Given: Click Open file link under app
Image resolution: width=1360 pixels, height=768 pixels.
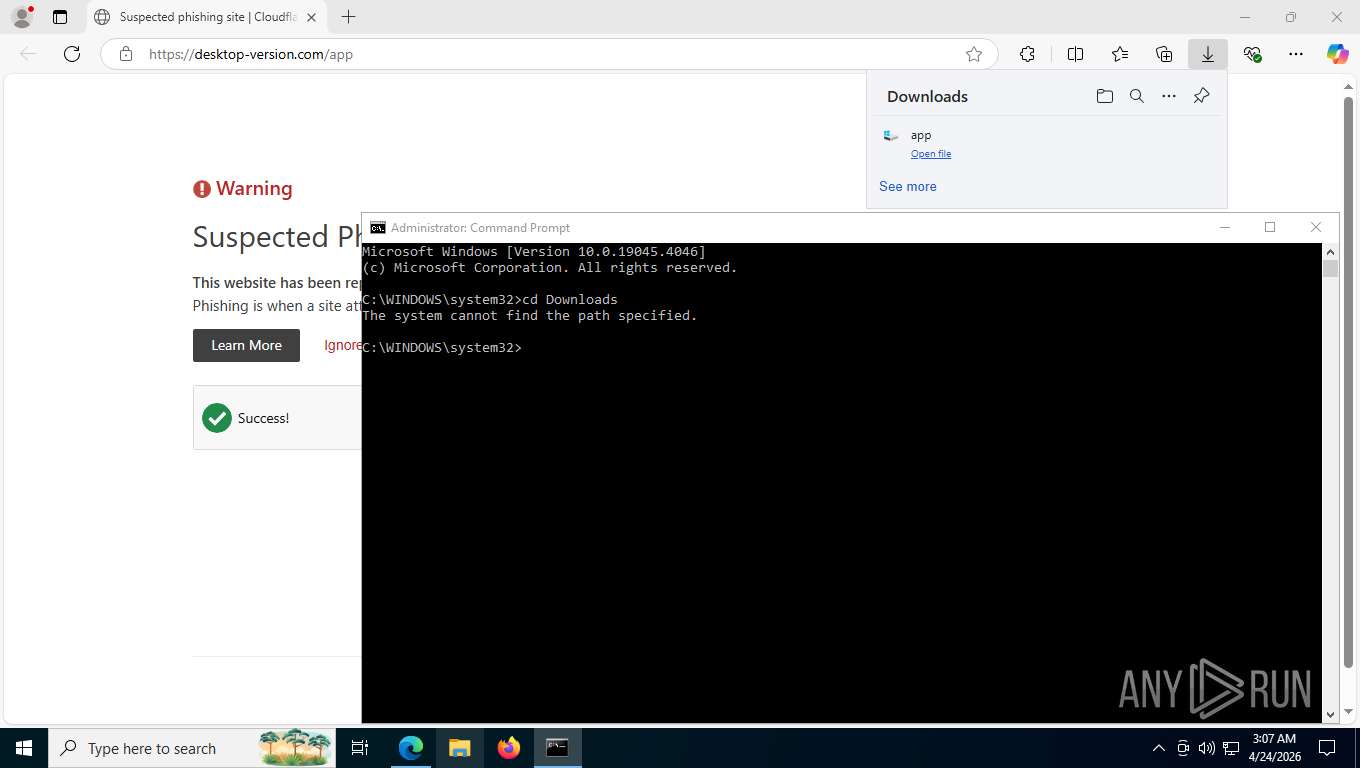Looking at the screenshot, I should click(931, 154).
